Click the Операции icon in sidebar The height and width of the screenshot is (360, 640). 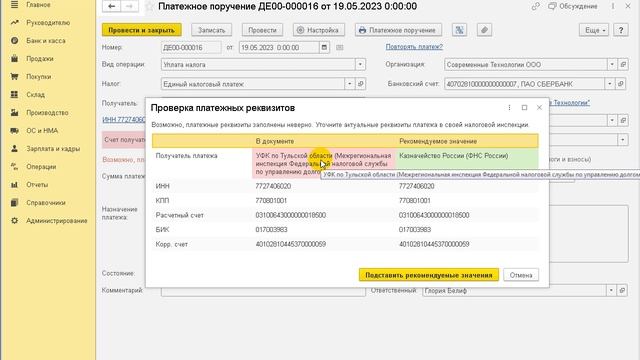14,167
